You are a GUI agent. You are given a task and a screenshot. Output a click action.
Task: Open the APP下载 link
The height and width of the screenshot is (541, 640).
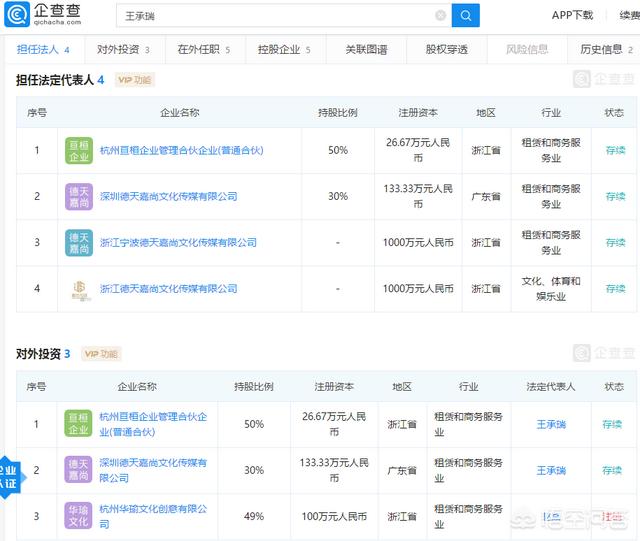pos(572,16)
